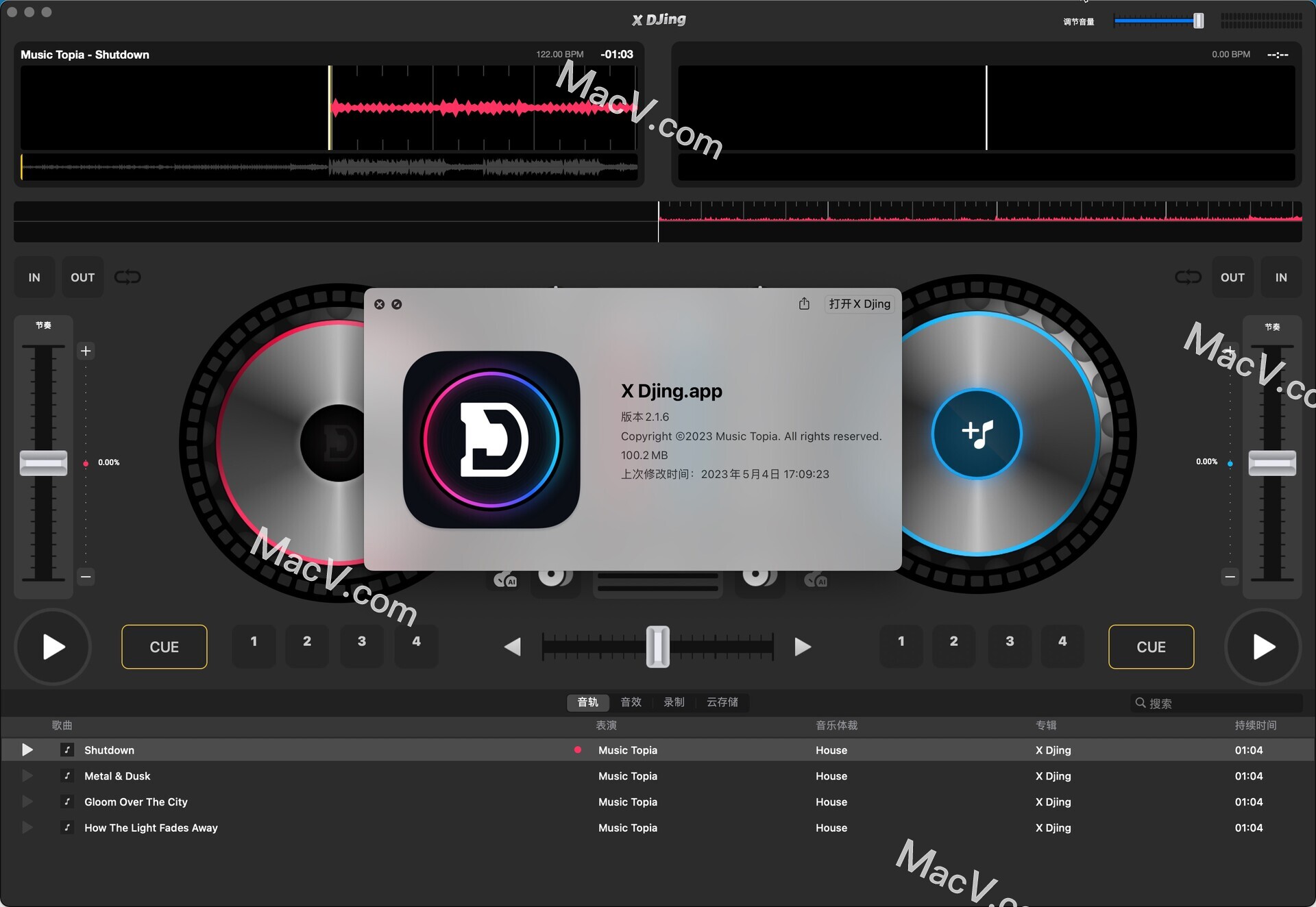Click the left deck waveform display
This screenshot has height=907, width=1316.
pos(329,108)
